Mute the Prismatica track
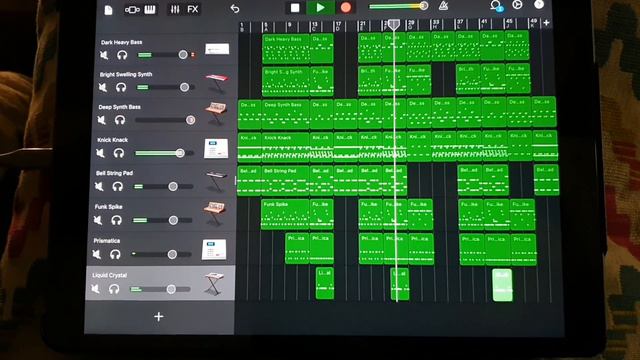The image size is (640, 360). [x=97, y=254]
